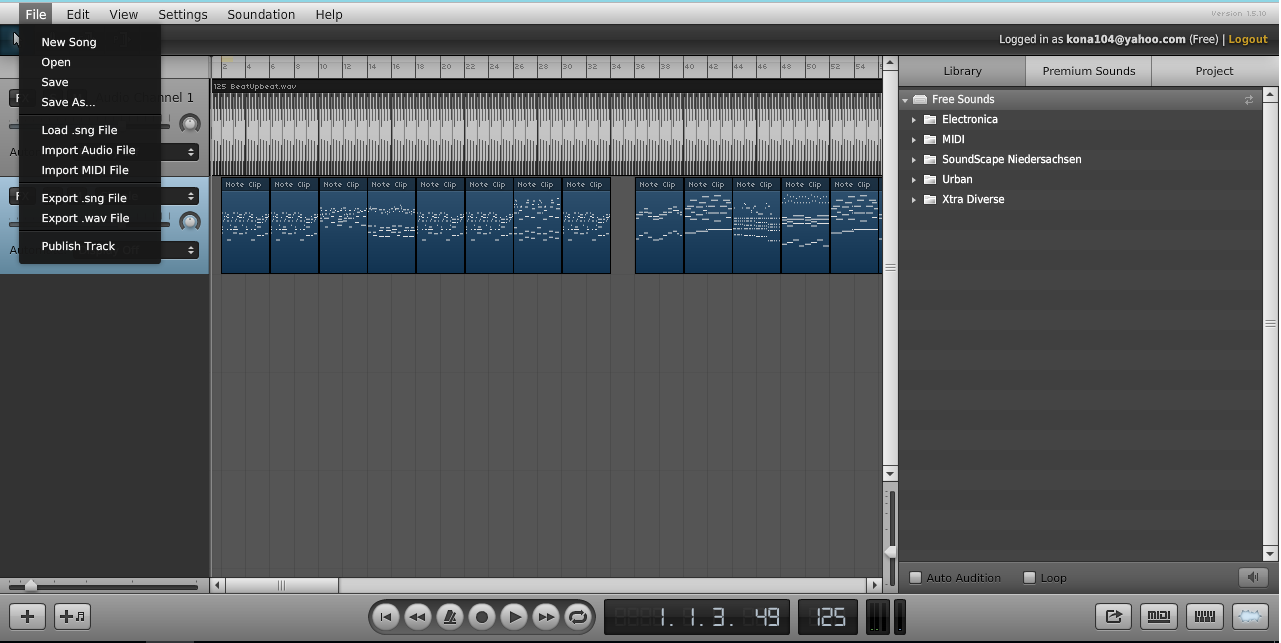
Task: Choose New Song from the File menu
Action: coord(69,42)
